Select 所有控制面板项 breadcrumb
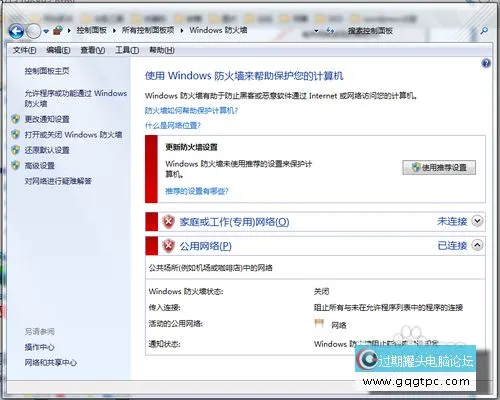 [x=148, y=30]
